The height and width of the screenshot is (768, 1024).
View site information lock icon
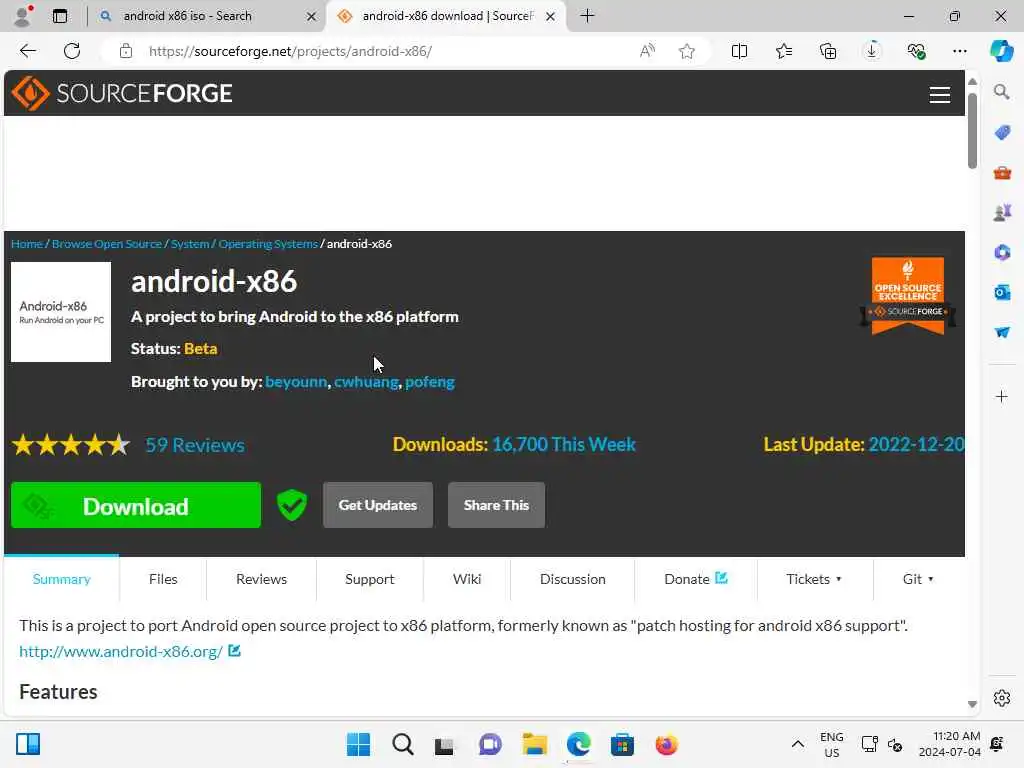point(126,51)
